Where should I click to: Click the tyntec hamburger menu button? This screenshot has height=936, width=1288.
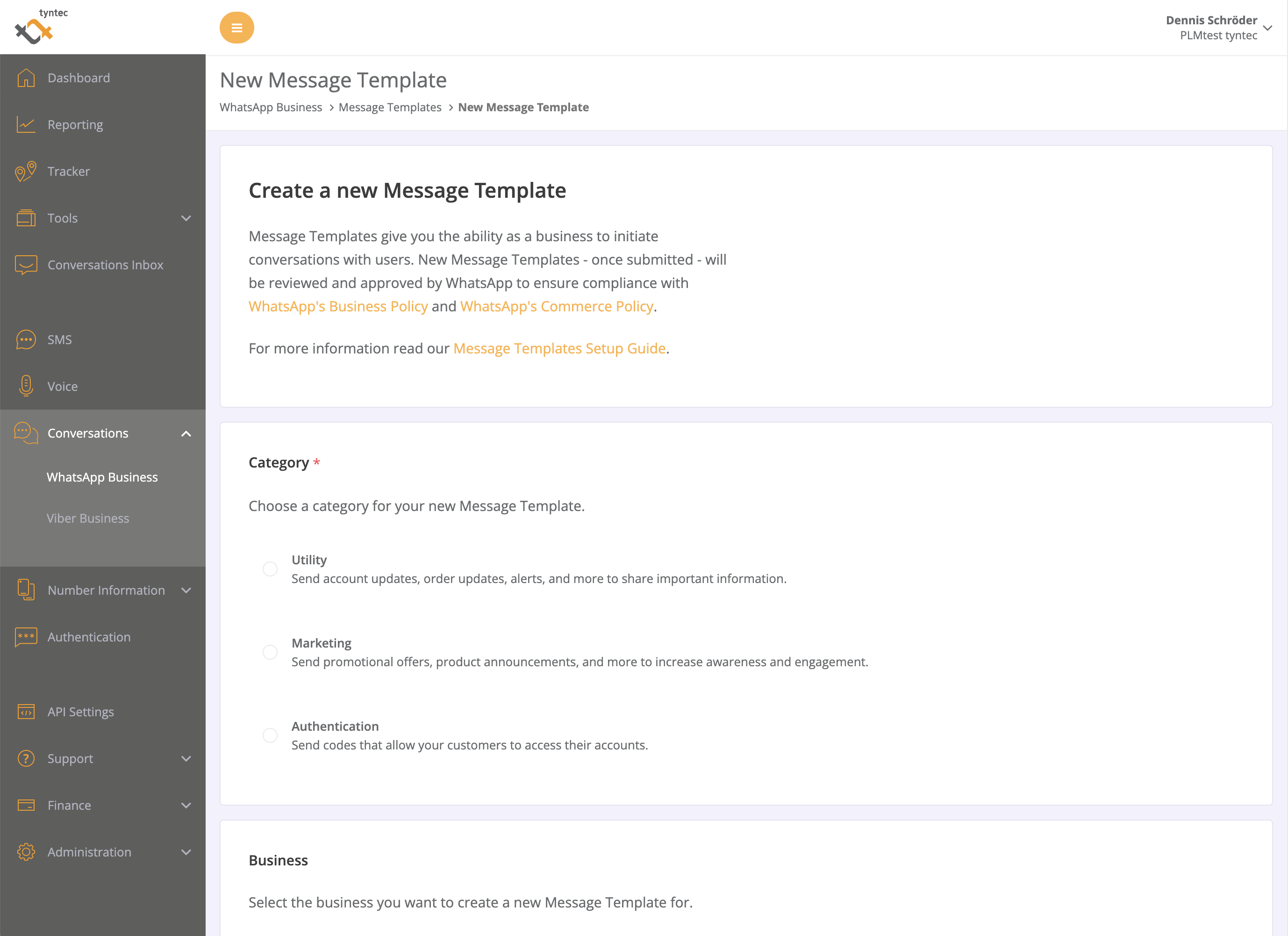click(237, 27)
